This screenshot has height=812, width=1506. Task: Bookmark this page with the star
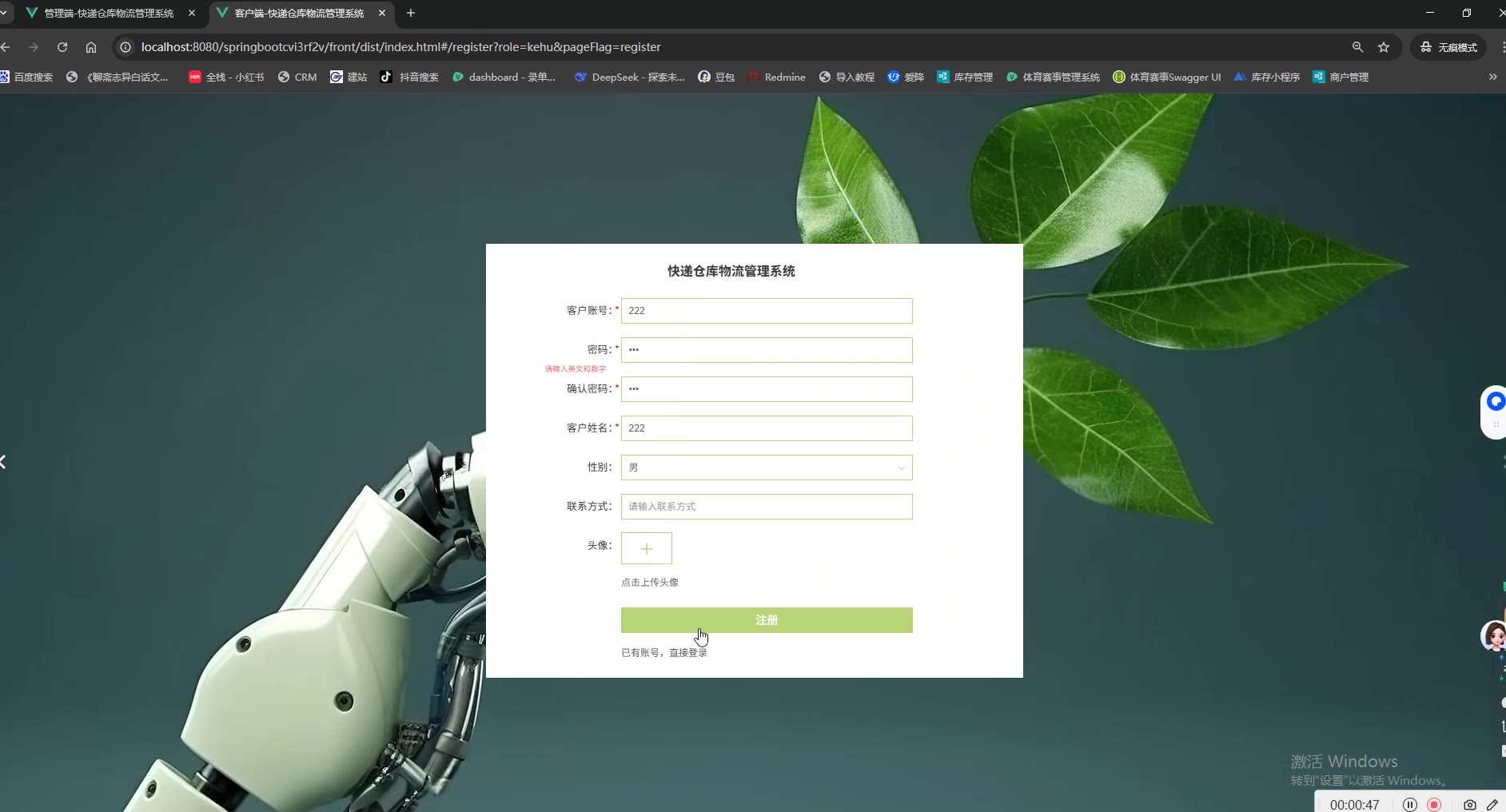(x=1384, y=47)
